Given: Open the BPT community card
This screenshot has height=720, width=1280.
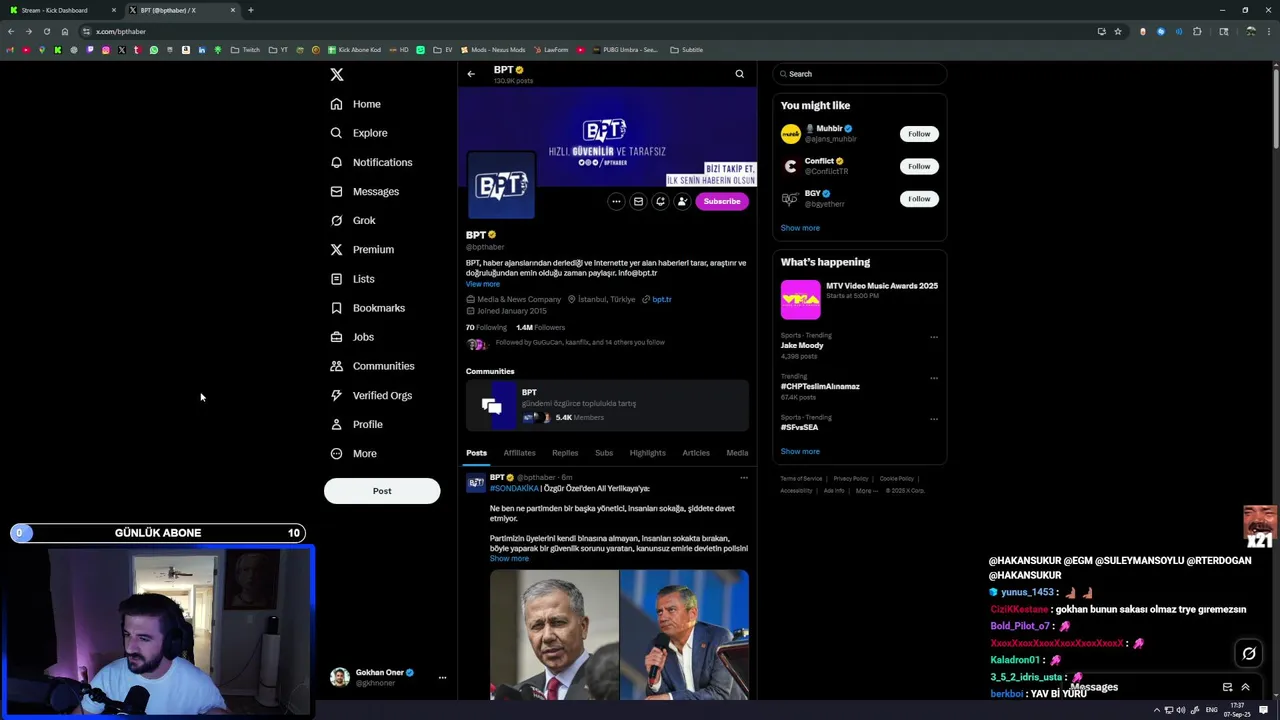Looking at the screenshot, I should tap(607, 404).
